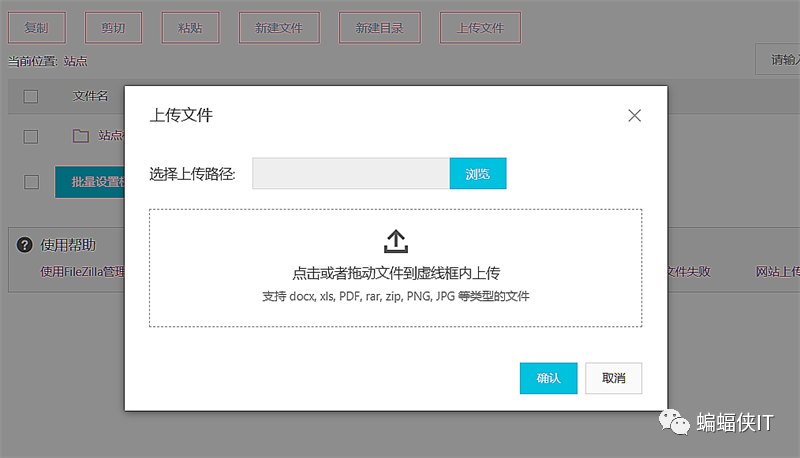
Task: Click the 粘贴 (paste) button
Action: click(190, 28)
